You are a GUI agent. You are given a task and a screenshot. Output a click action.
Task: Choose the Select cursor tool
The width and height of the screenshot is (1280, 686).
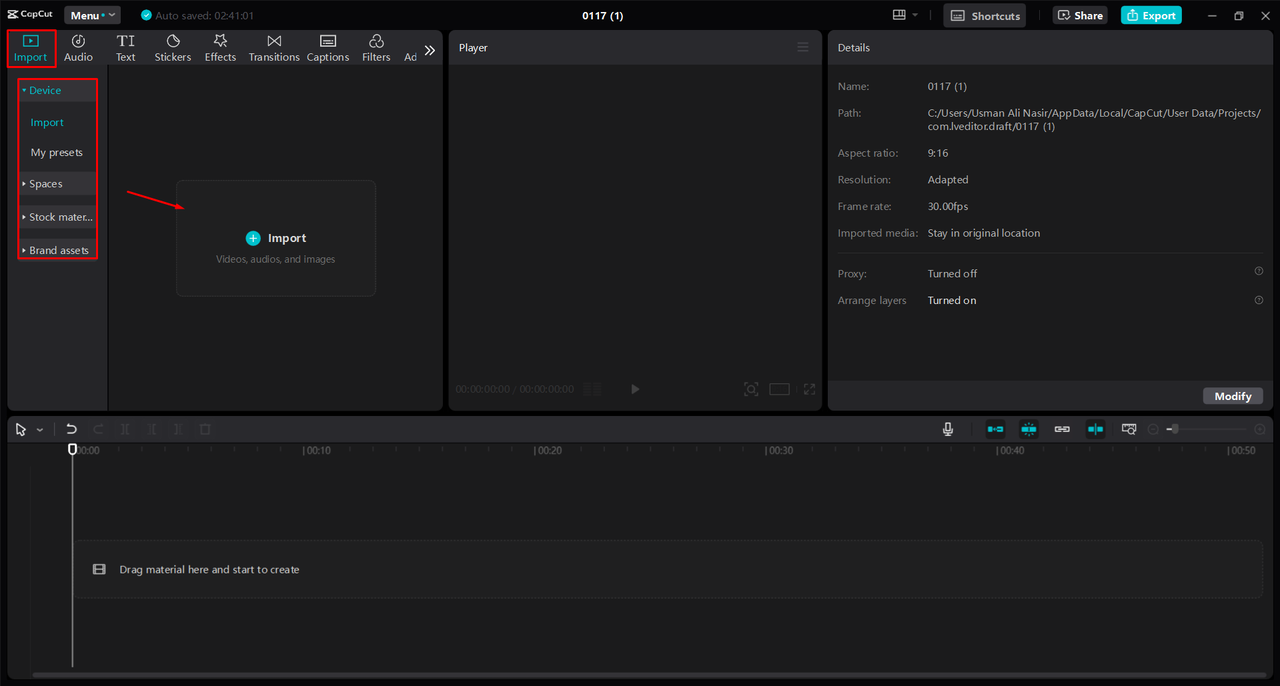pos(21,429)
